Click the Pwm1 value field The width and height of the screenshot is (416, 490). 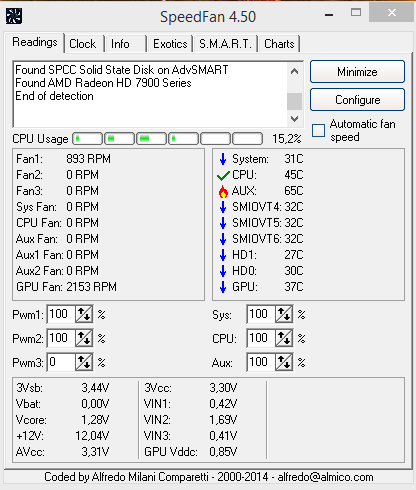click(61, 314)
